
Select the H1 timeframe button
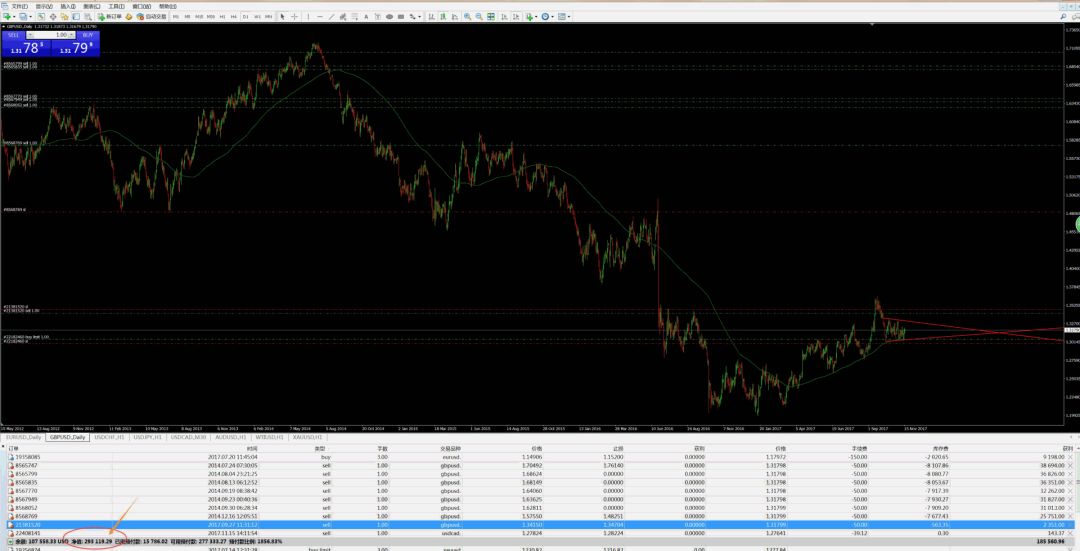222,17
